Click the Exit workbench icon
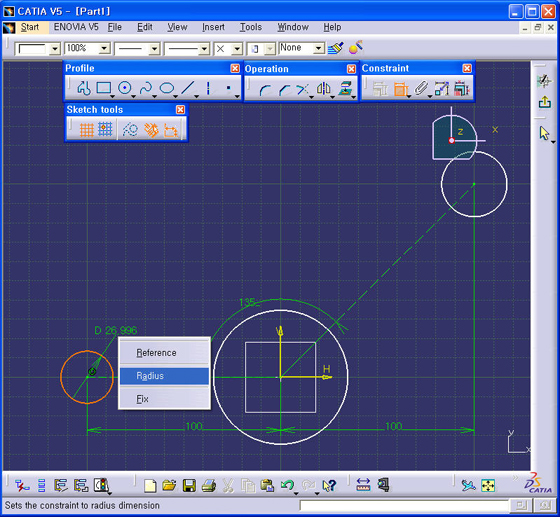This screenshot has width=560, height=517. 545,102
